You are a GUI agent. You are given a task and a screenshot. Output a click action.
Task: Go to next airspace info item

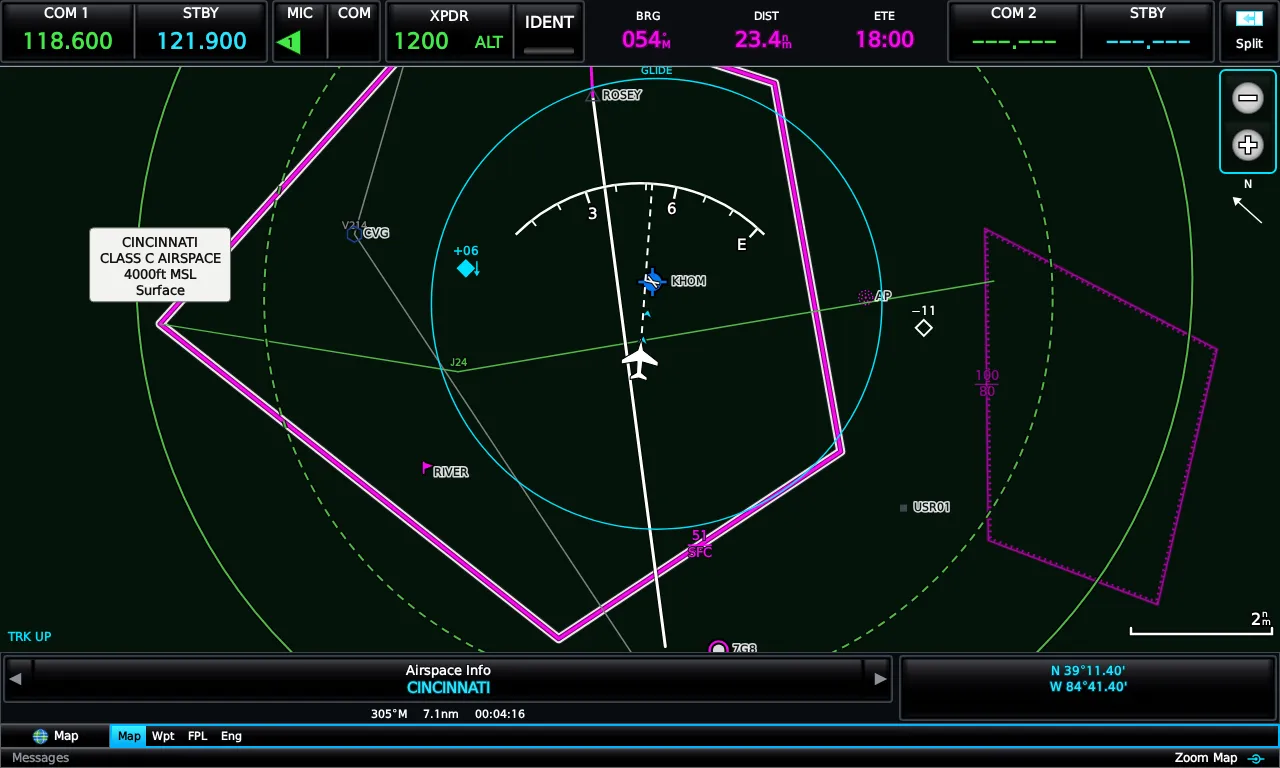pyautogui.click(x=880, y=679)
